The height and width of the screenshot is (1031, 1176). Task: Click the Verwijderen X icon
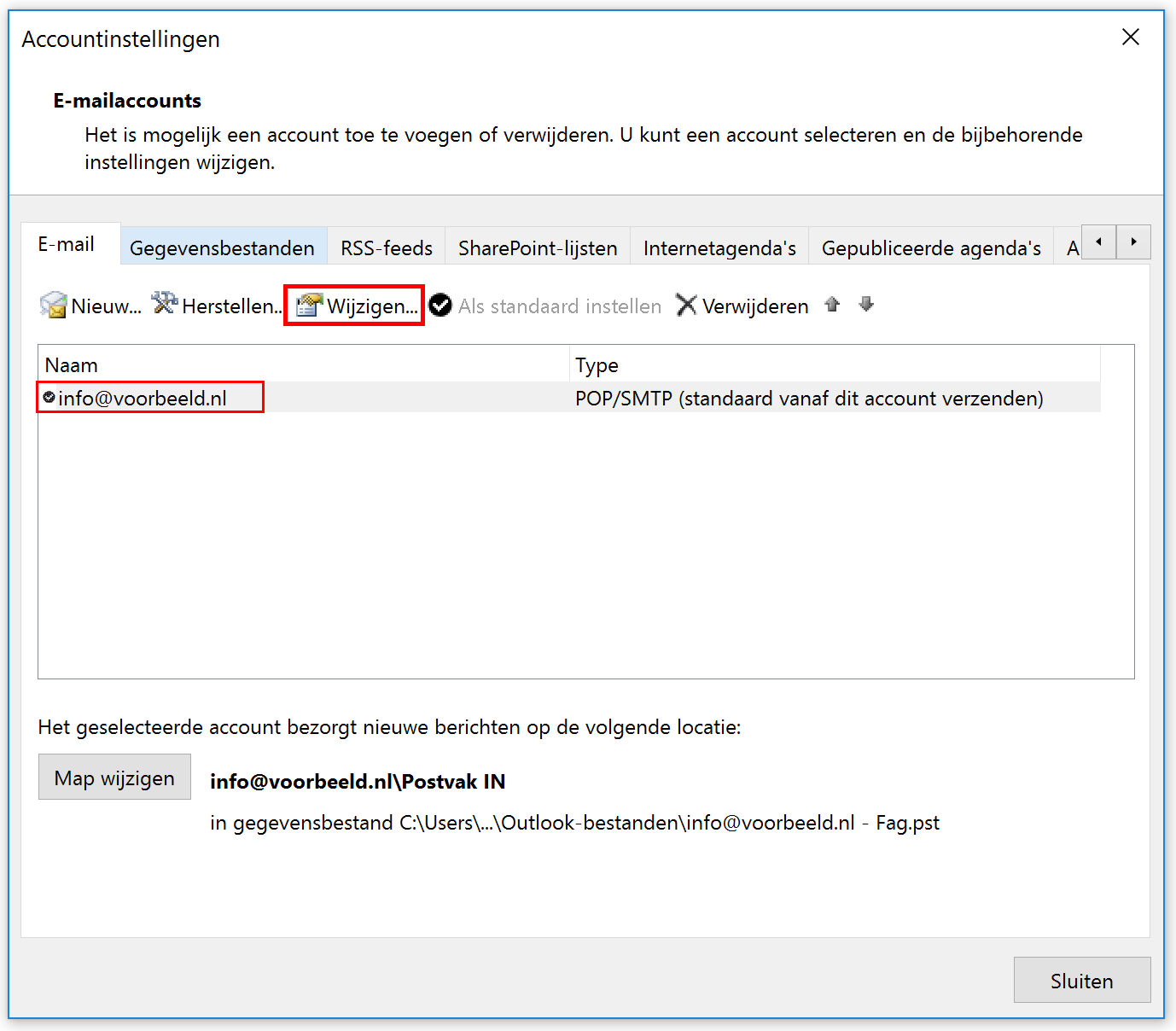pyautogui.click(x=686, y=305)
